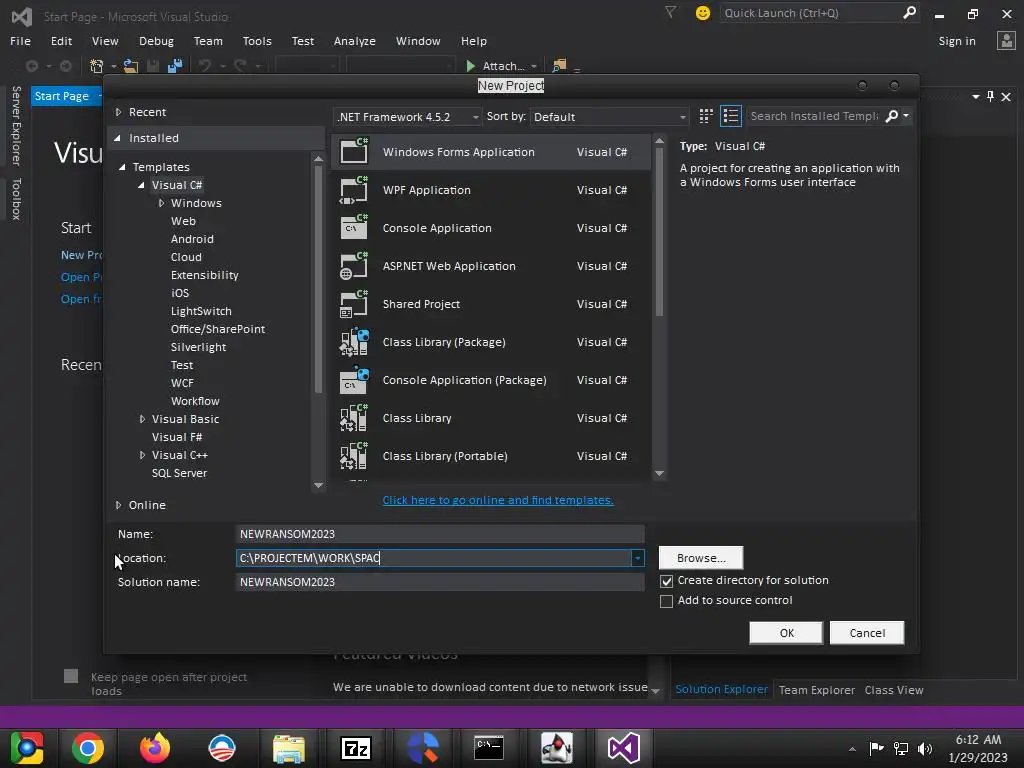Open the File menu
This screenshot has height=768, width=1024.
(x=20, y=40)
